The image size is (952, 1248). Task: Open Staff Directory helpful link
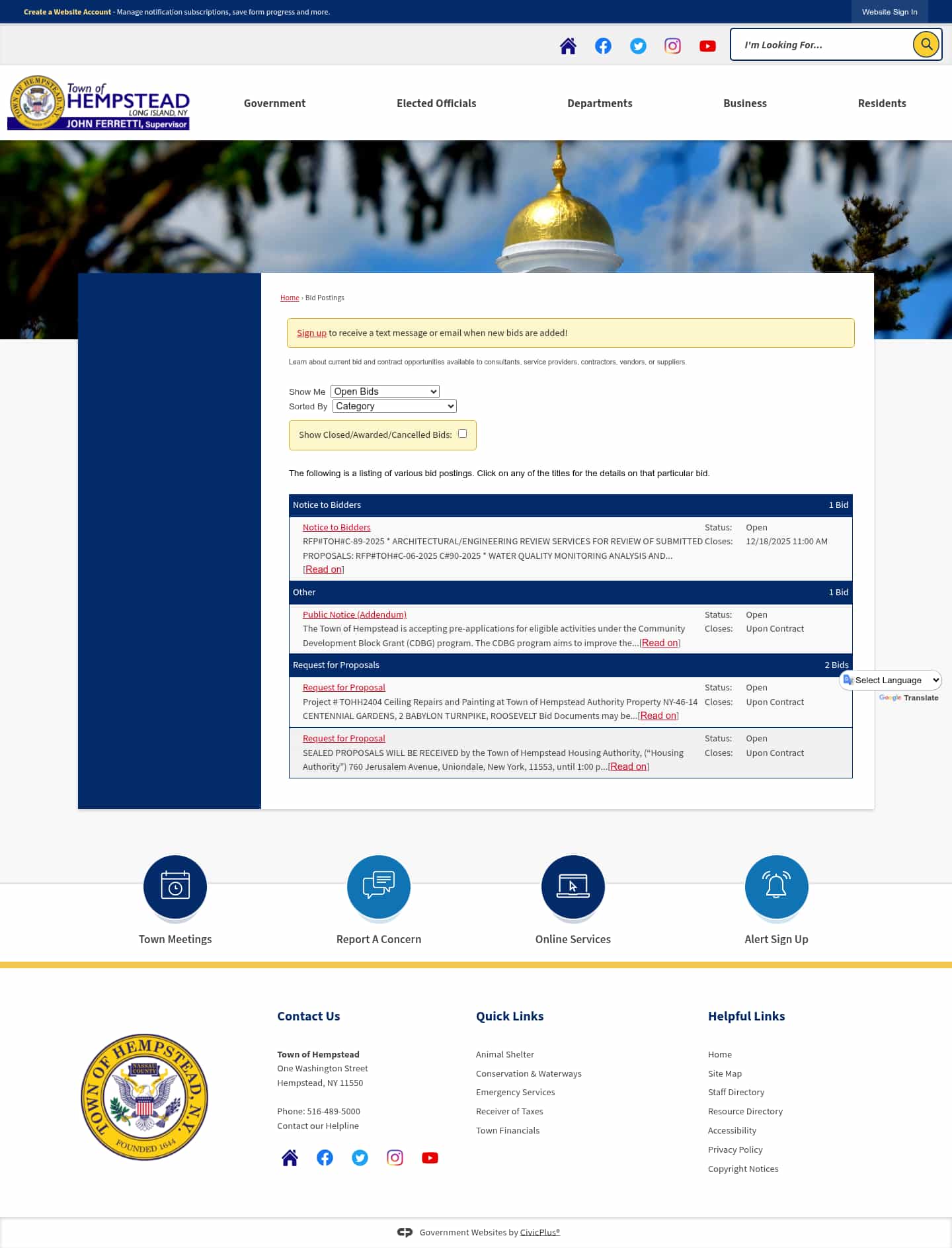pyautogui.click(x=736, y=1092)
